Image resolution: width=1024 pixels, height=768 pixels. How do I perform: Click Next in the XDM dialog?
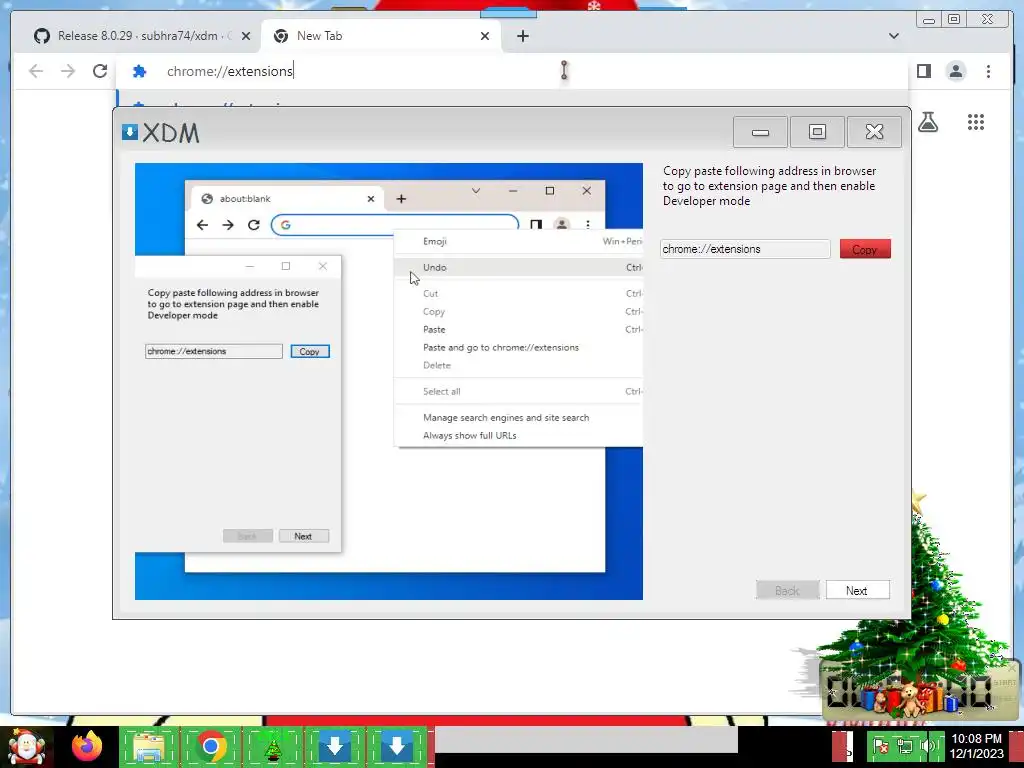857,590
